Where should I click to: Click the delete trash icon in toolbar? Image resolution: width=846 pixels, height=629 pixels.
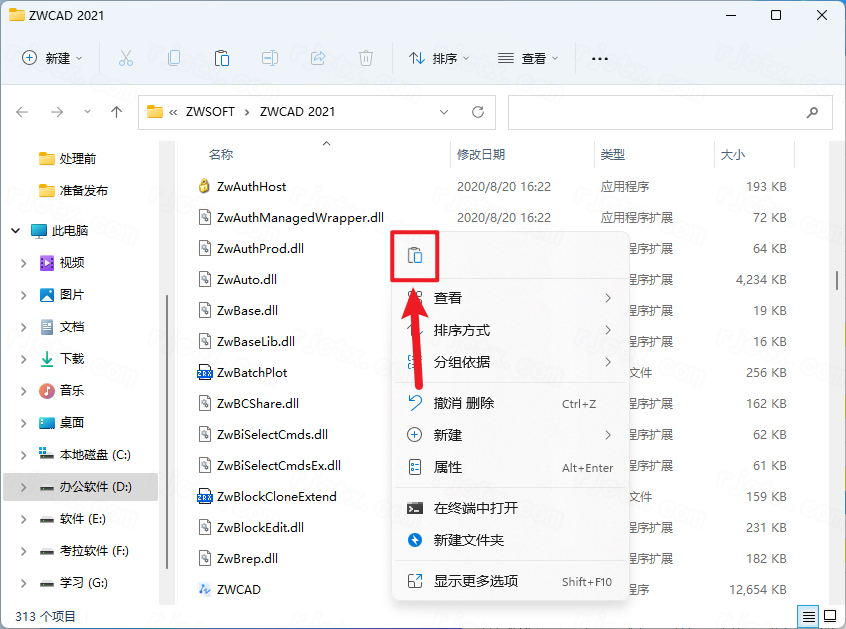tap(366, 58)
